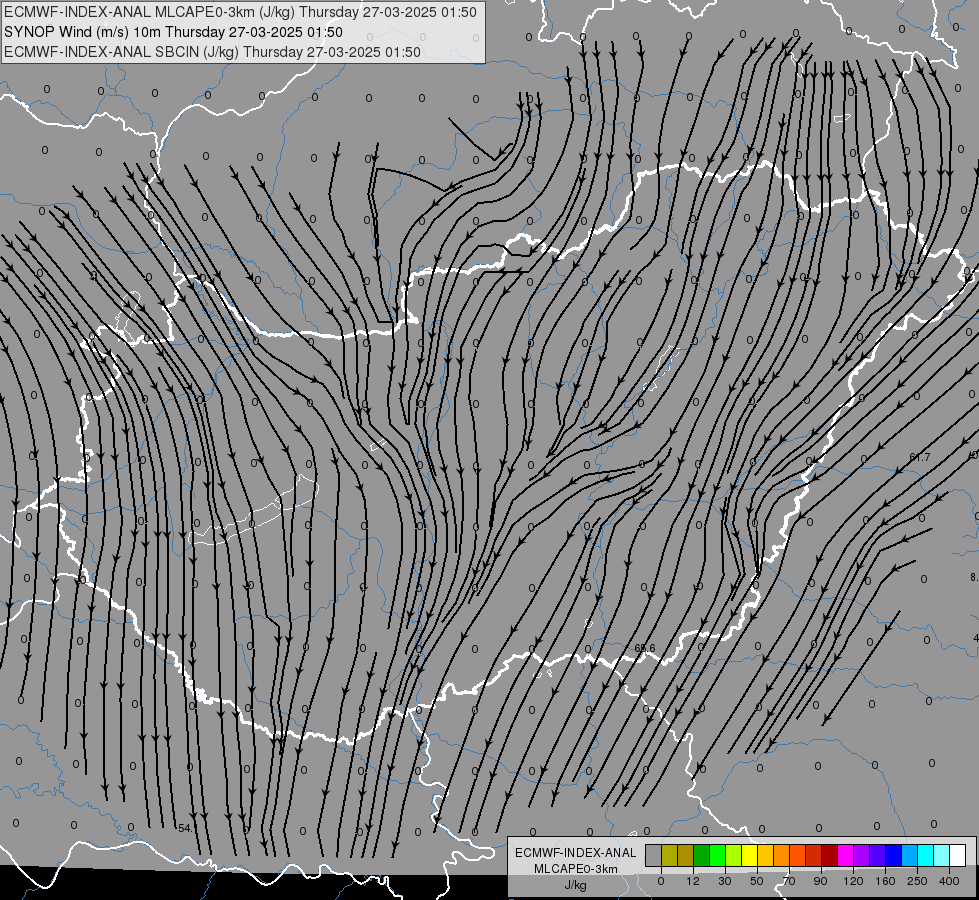This screenshot has width=979, height=900.
Task: Click the legend scale value 30
Action: click(x=725, y=881)
